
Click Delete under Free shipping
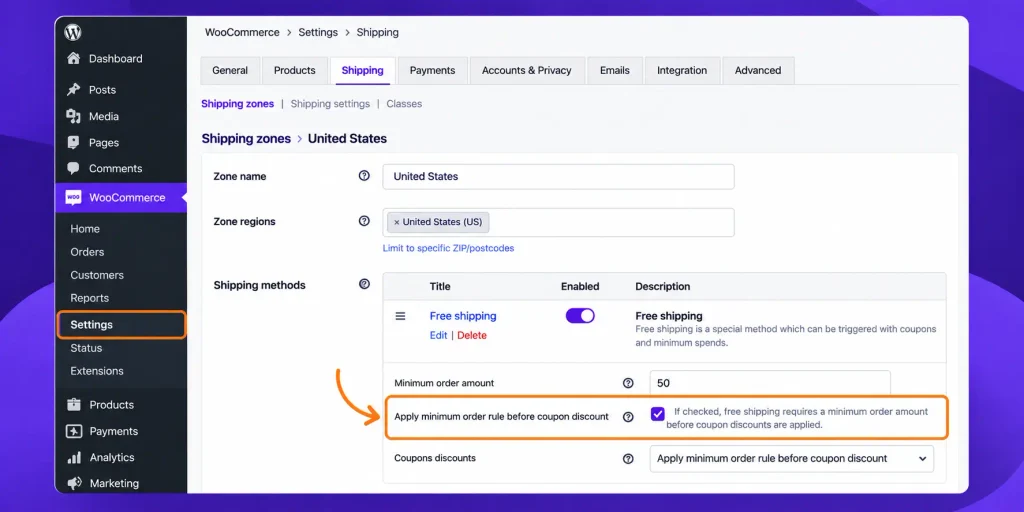(x=472, y=335)
